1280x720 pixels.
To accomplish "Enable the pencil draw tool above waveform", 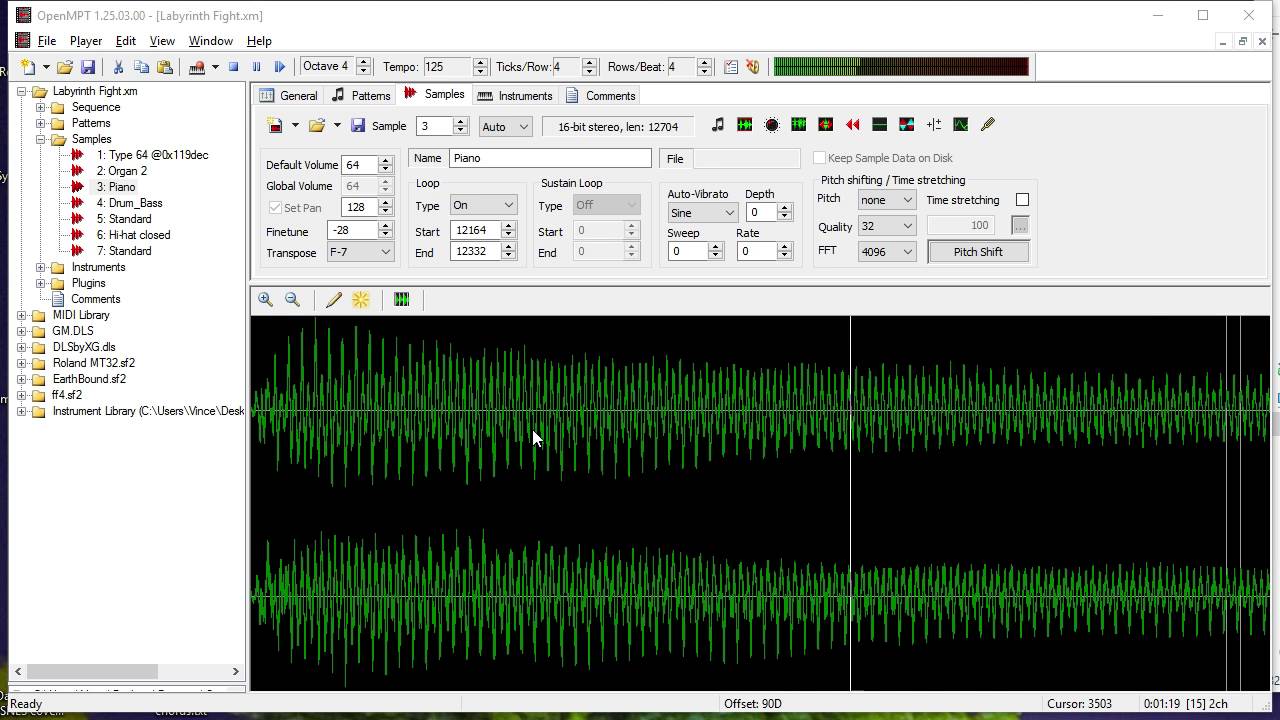I will point(334,299).
